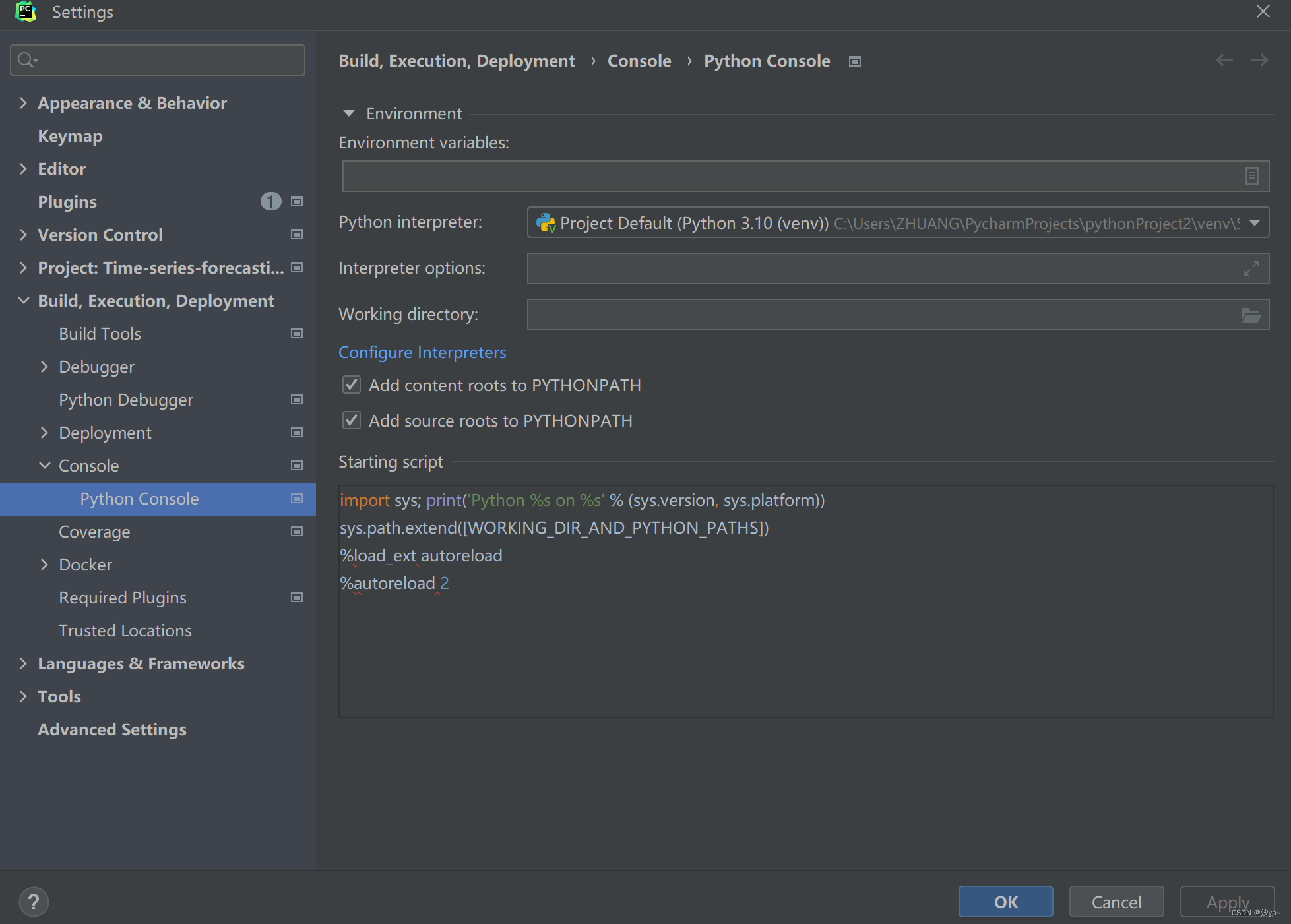Collapse the Environment section triangle

[349, 113]
